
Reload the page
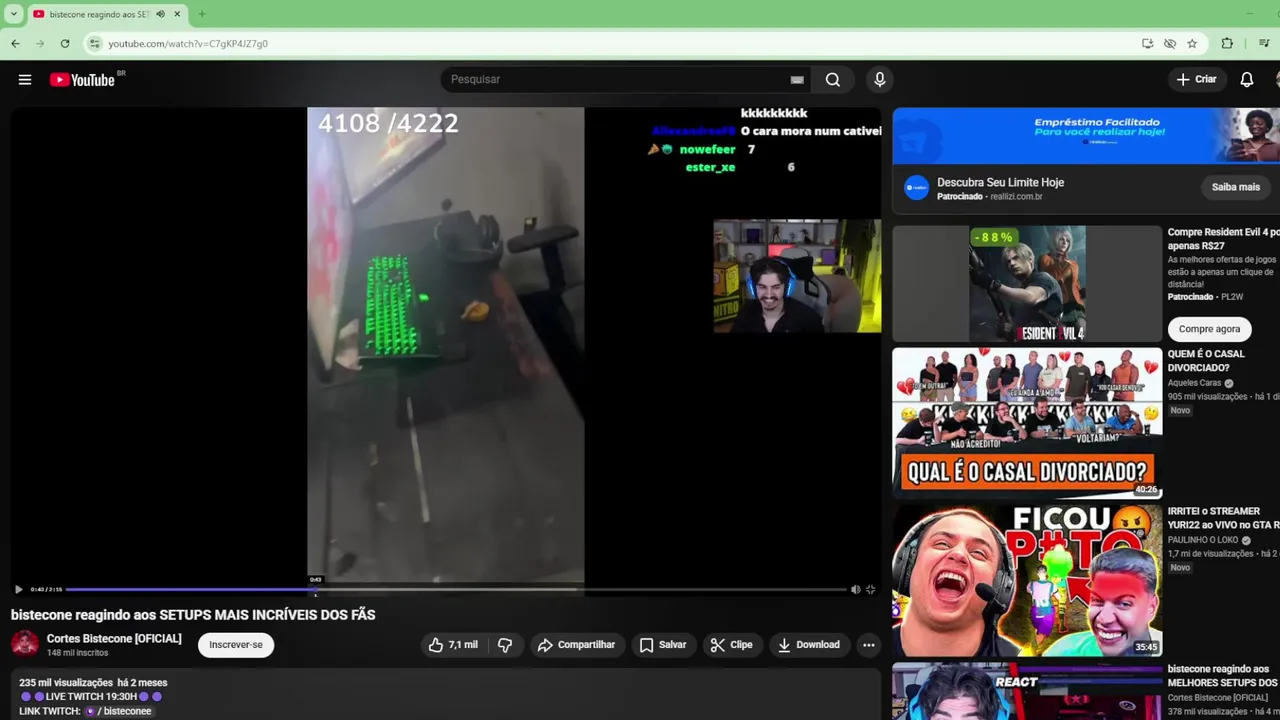[65, 43]
